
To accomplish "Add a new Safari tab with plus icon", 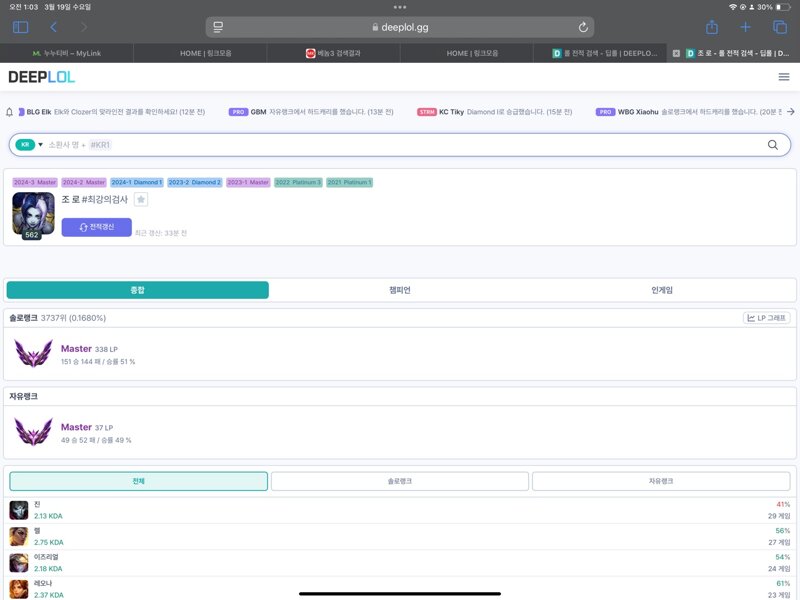I will [x=745, y=27].
